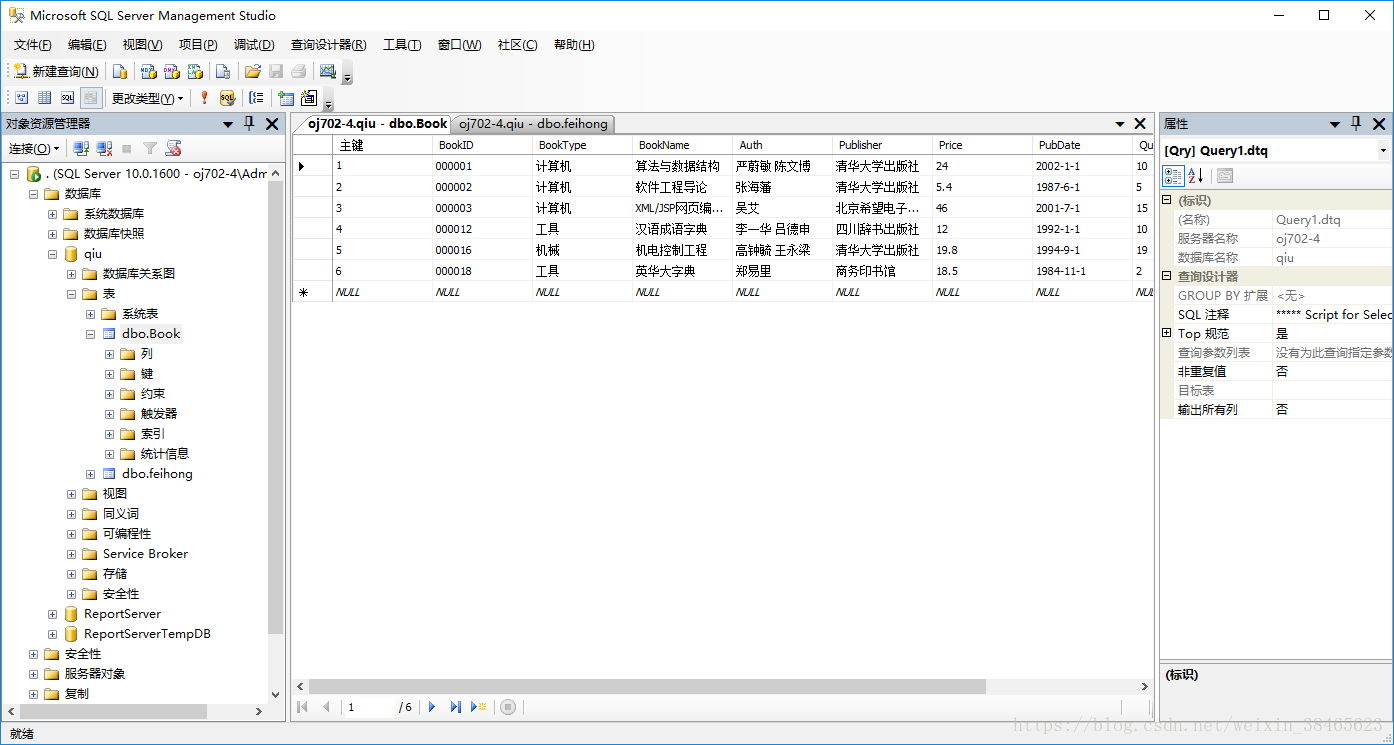This screenshot has width=1394, height=745.
Task: Show the Criteria pane grid icon
Action: tap(44, 98)
